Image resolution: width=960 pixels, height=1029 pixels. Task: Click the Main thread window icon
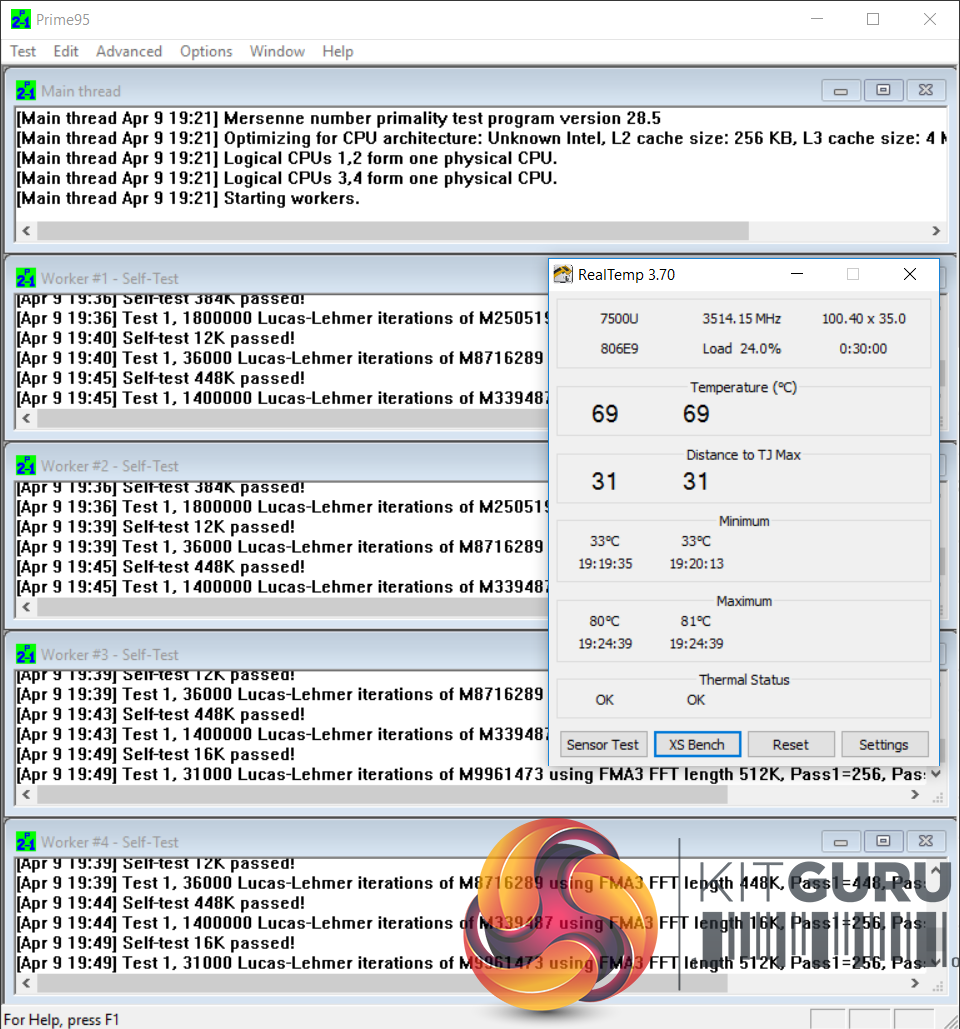26,91
